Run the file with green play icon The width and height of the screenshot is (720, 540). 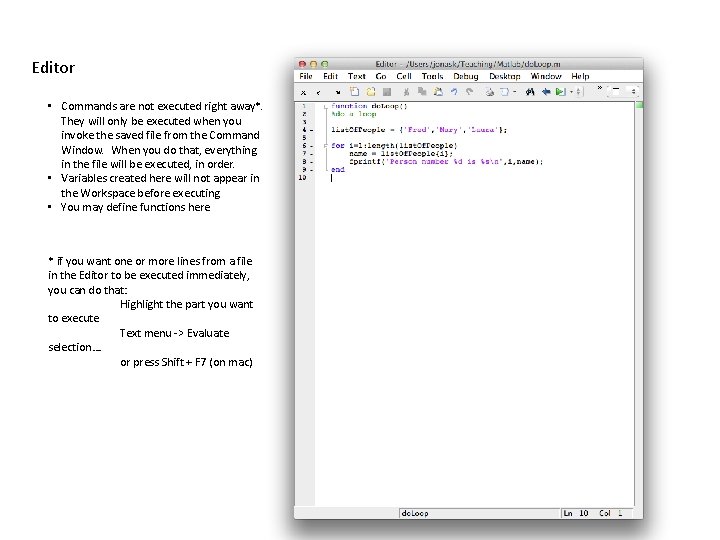click(x=560, y=92)
